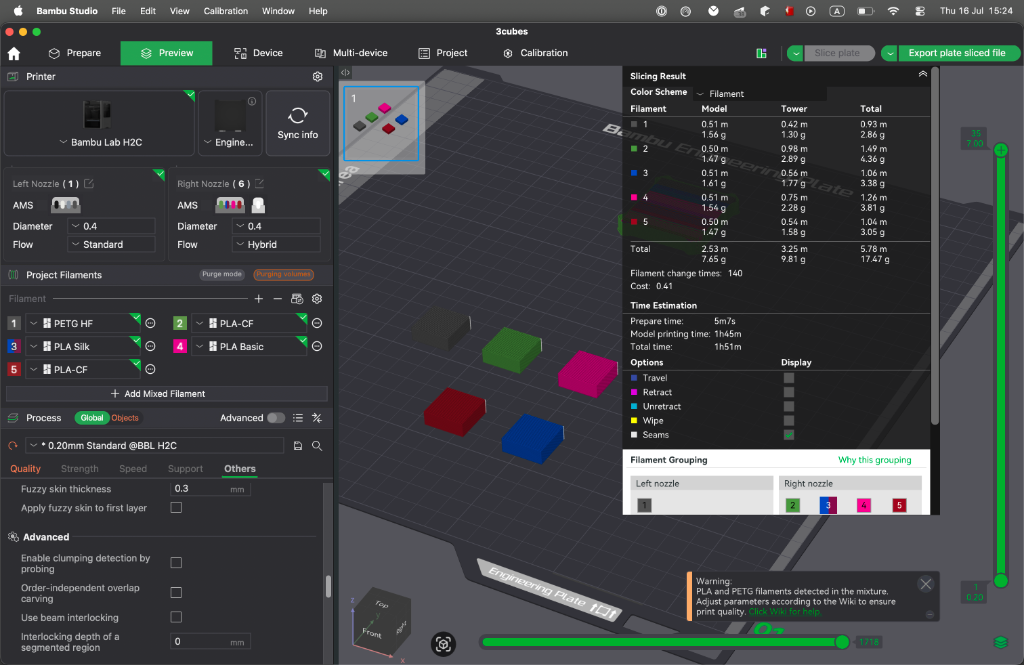Open printer settings gear icon
The width and height of the screenshot is (1024, 665).
pyautogui.click(x=317, y=76)
